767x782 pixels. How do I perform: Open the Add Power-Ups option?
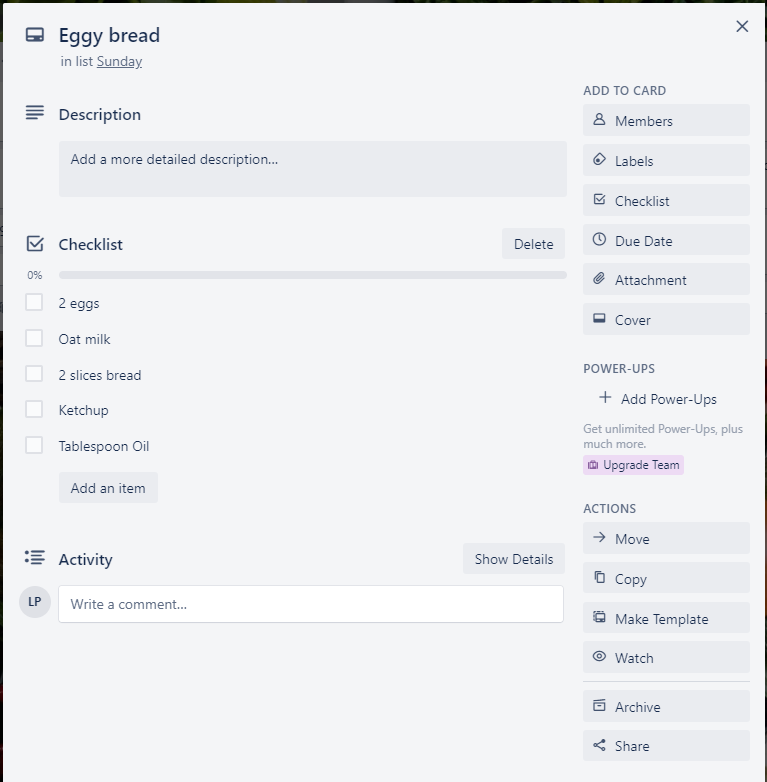click(658, 398)
